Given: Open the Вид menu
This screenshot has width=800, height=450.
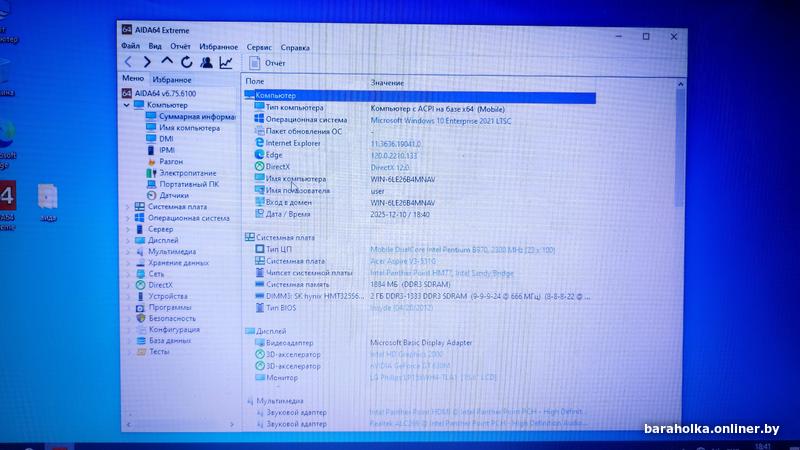Looking at the screenshot, I should tap(155, 46).
